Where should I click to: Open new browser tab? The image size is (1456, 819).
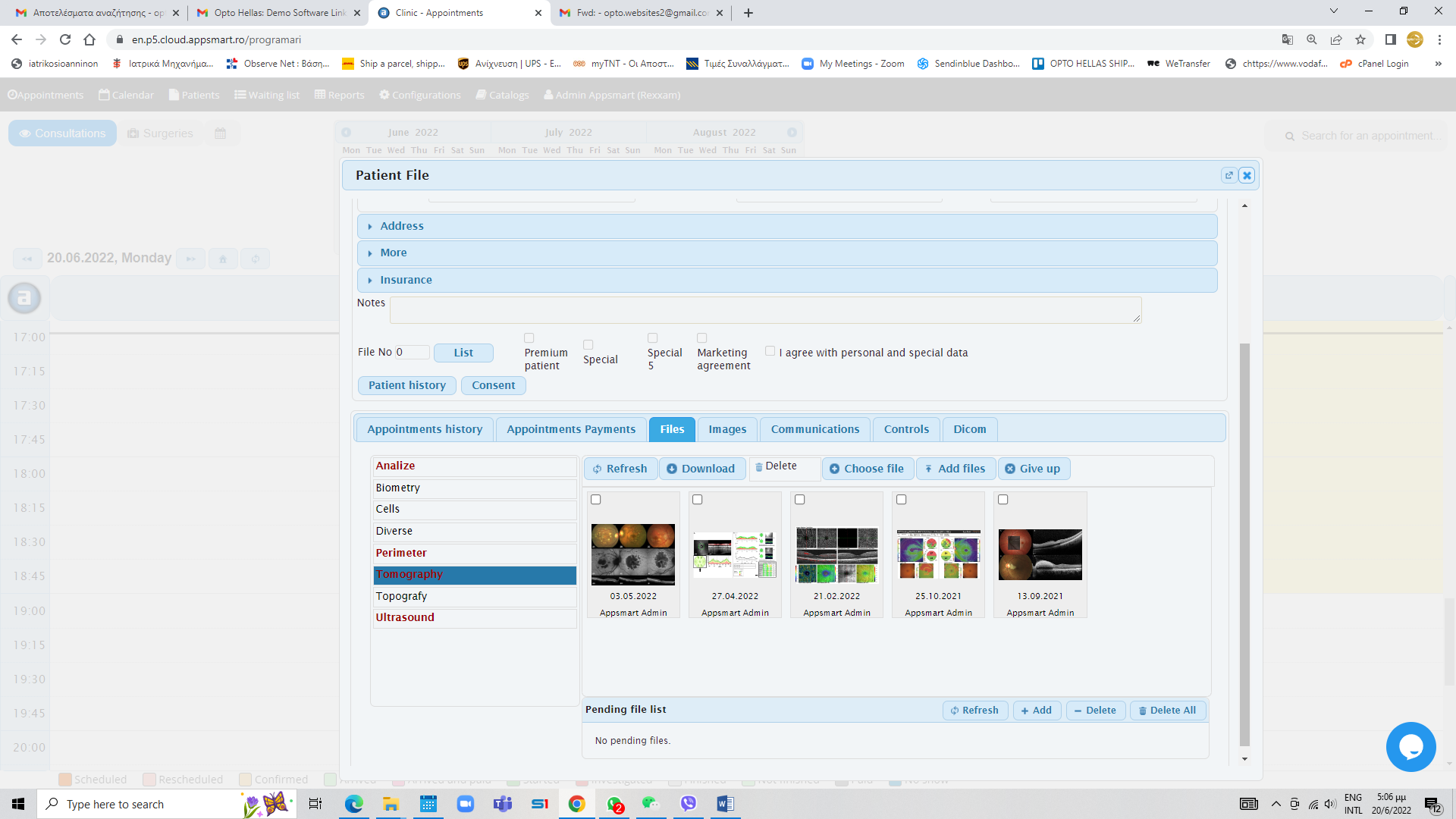coord(748,13)
